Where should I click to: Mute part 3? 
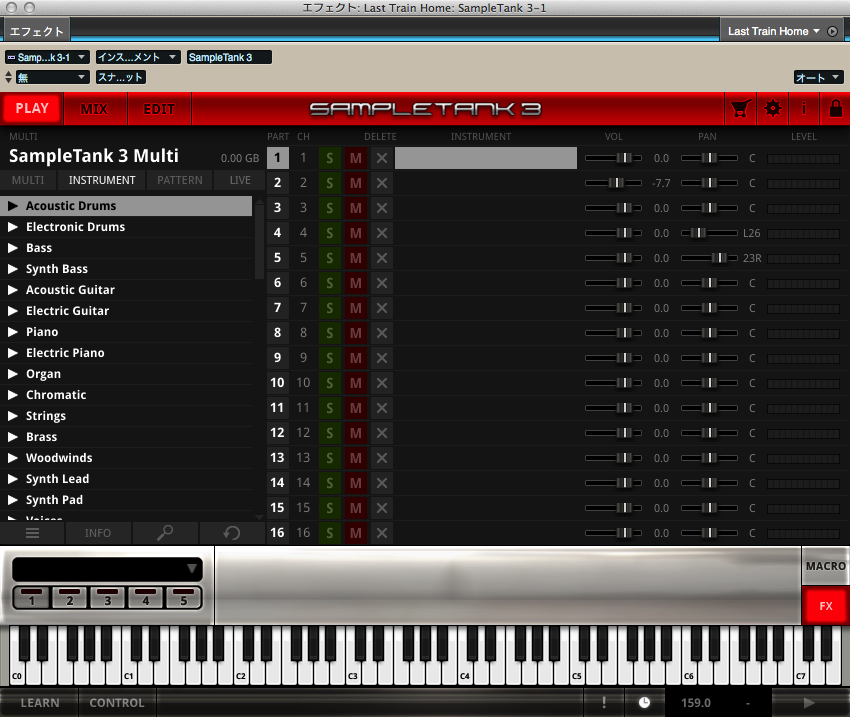click(356, 208)
